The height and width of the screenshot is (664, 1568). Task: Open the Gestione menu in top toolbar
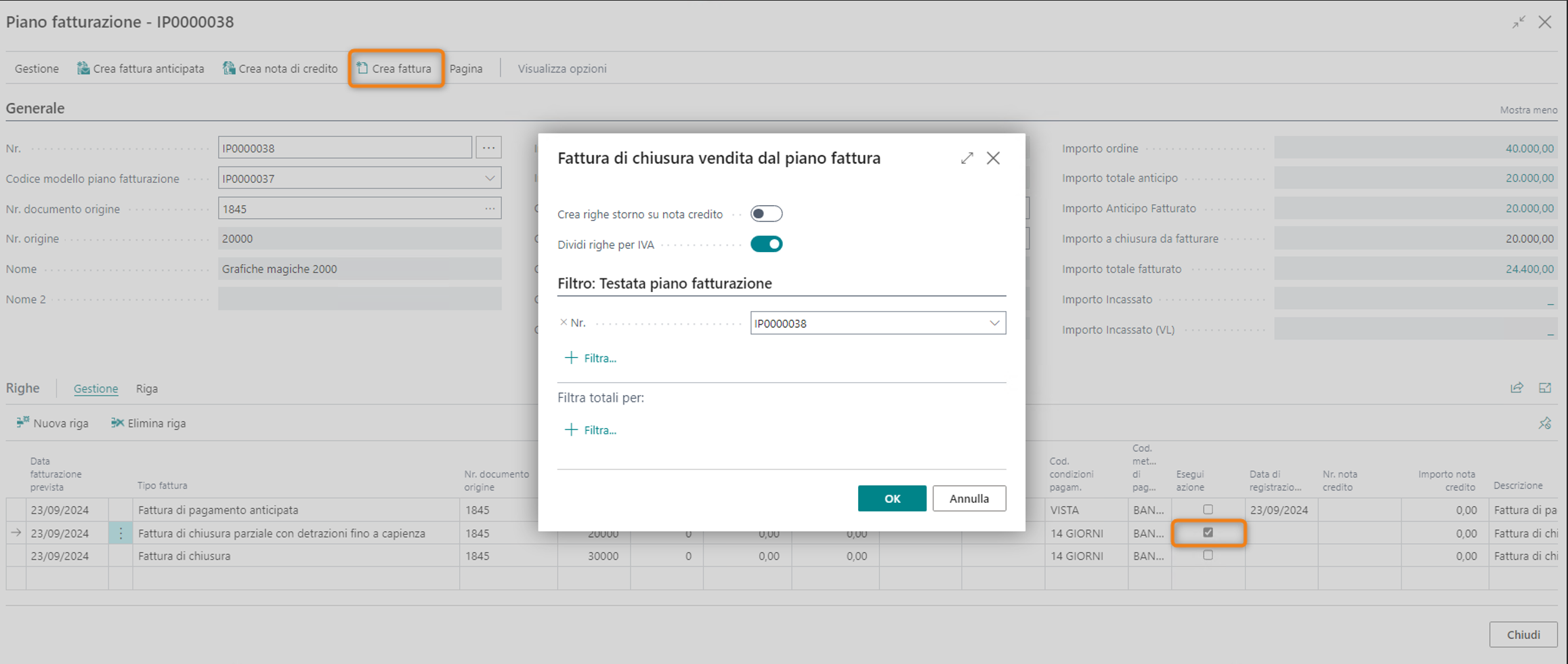(37, 68)
